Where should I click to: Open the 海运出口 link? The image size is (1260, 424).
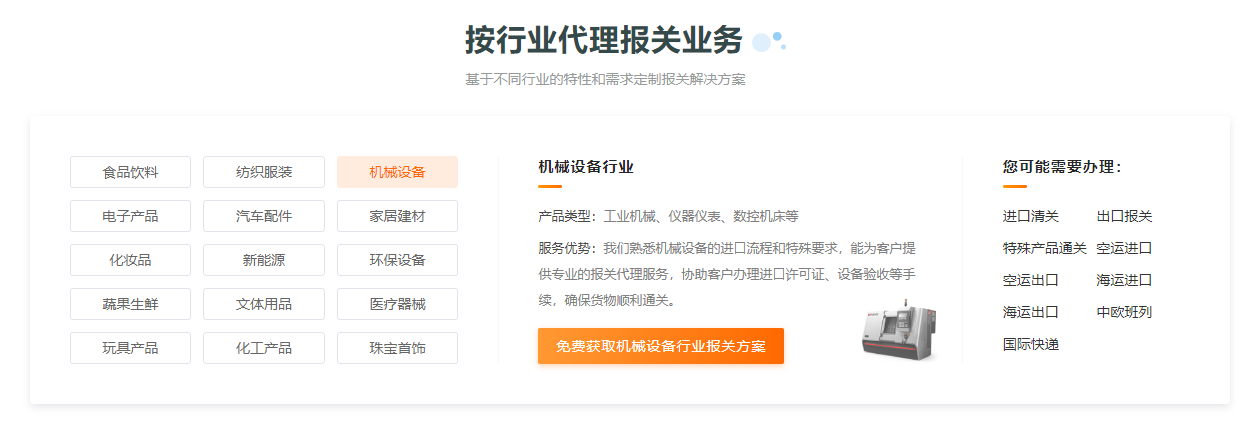tap(1030, 312)
